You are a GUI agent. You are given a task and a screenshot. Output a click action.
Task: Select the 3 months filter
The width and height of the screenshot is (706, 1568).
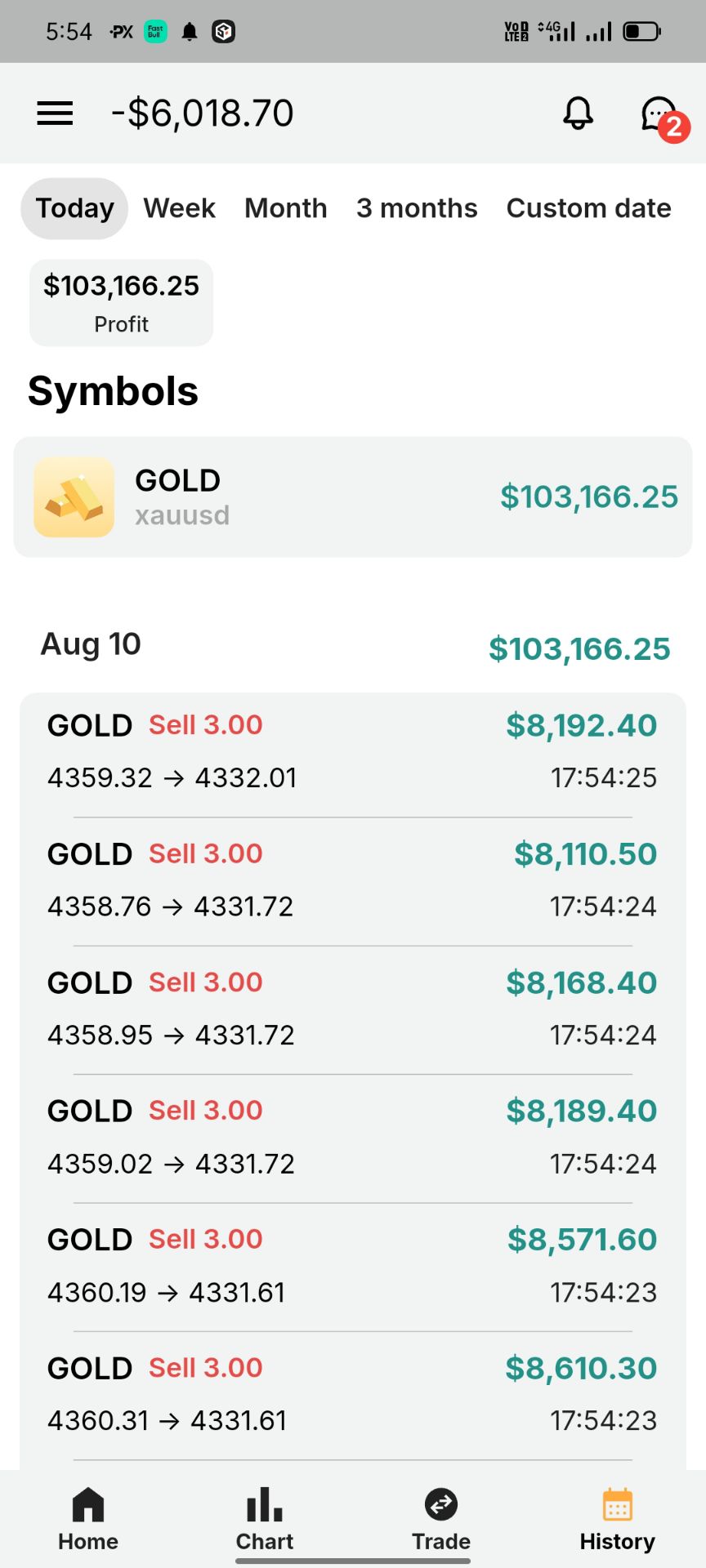pos(417,208)
